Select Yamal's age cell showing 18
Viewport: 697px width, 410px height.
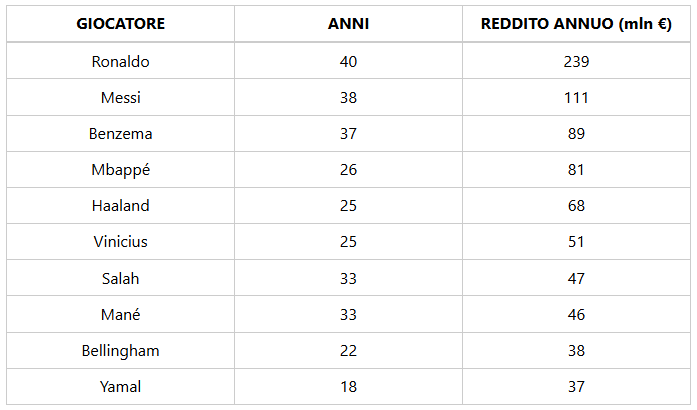pos(348,387)
